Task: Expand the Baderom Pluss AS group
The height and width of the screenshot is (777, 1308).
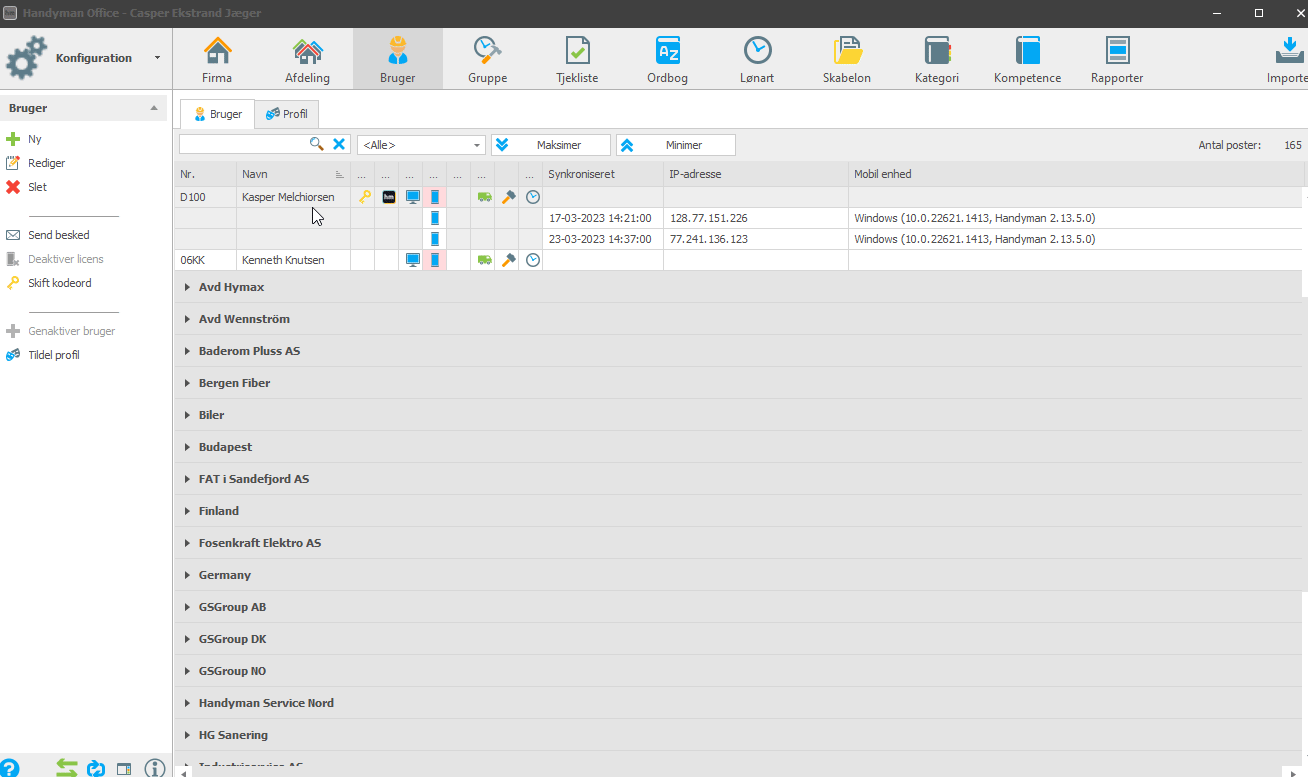Action: click(187, 351)
